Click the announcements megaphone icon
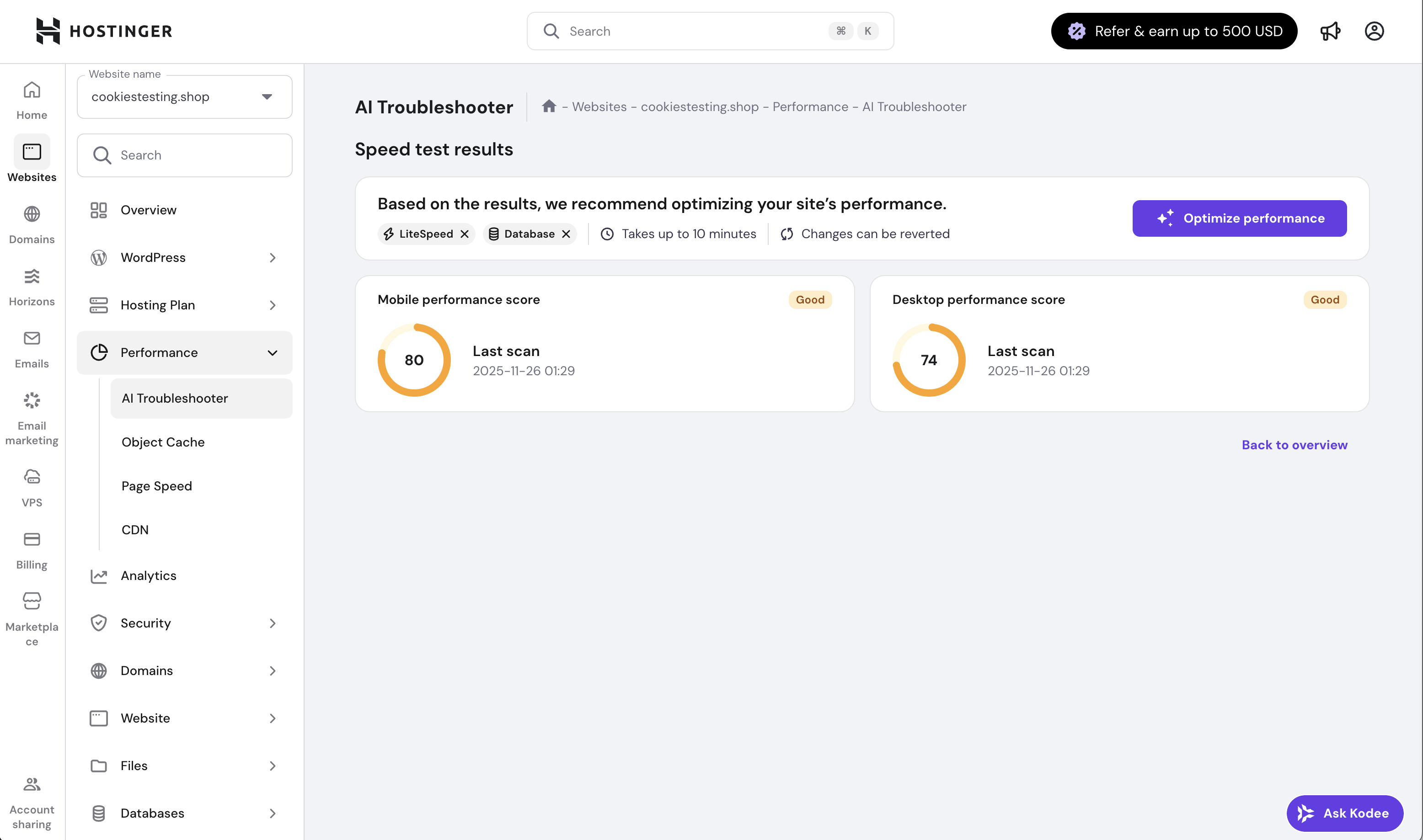The image size is (1423, 840). tap(1331, 31)
